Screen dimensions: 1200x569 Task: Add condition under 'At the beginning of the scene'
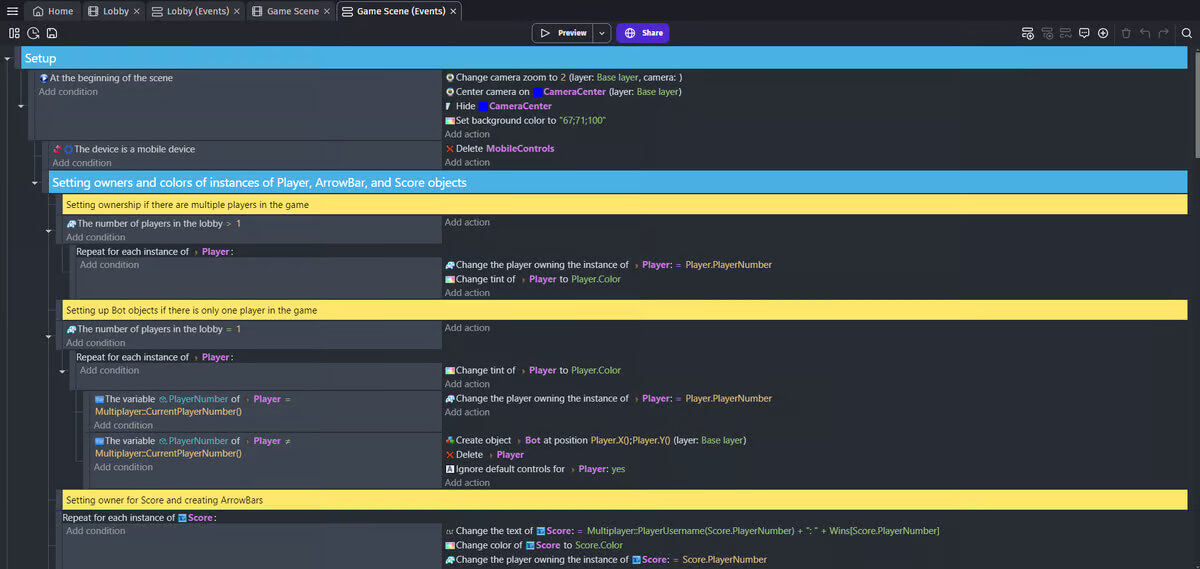click(68, 92)
